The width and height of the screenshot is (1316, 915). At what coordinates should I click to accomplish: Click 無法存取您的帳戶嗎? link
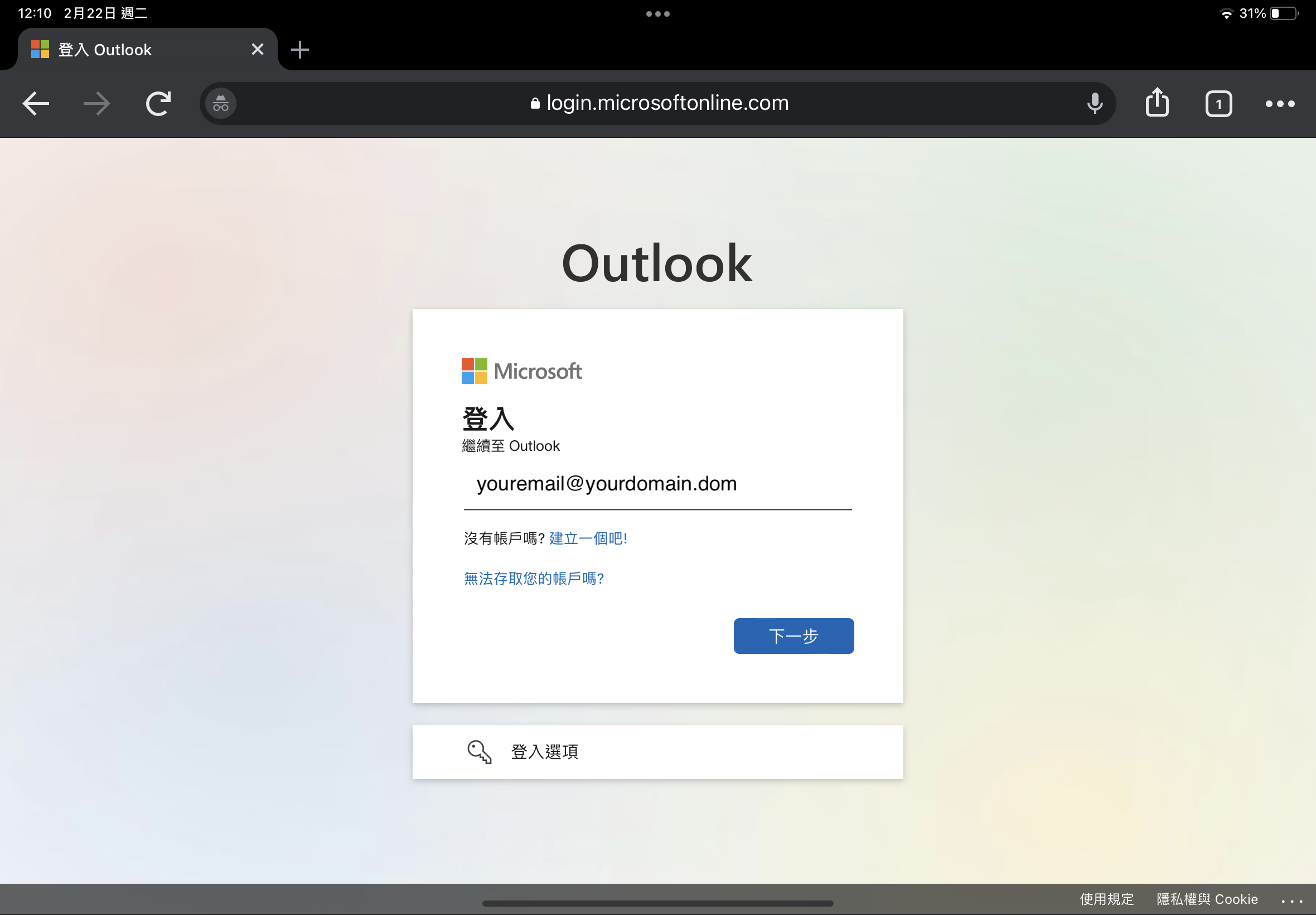pos(534,579)
